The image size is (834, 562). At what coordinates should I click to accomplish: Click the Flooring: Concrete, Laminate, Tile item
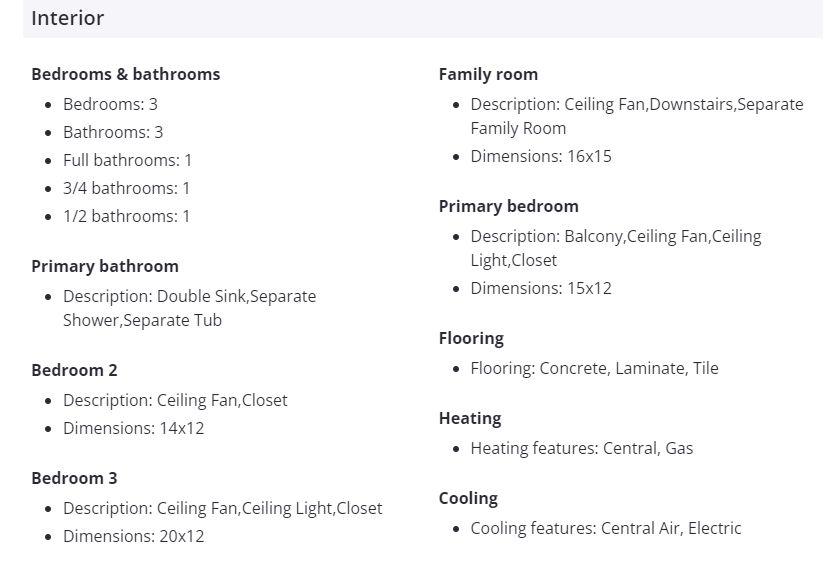click(x=594, y=368)
